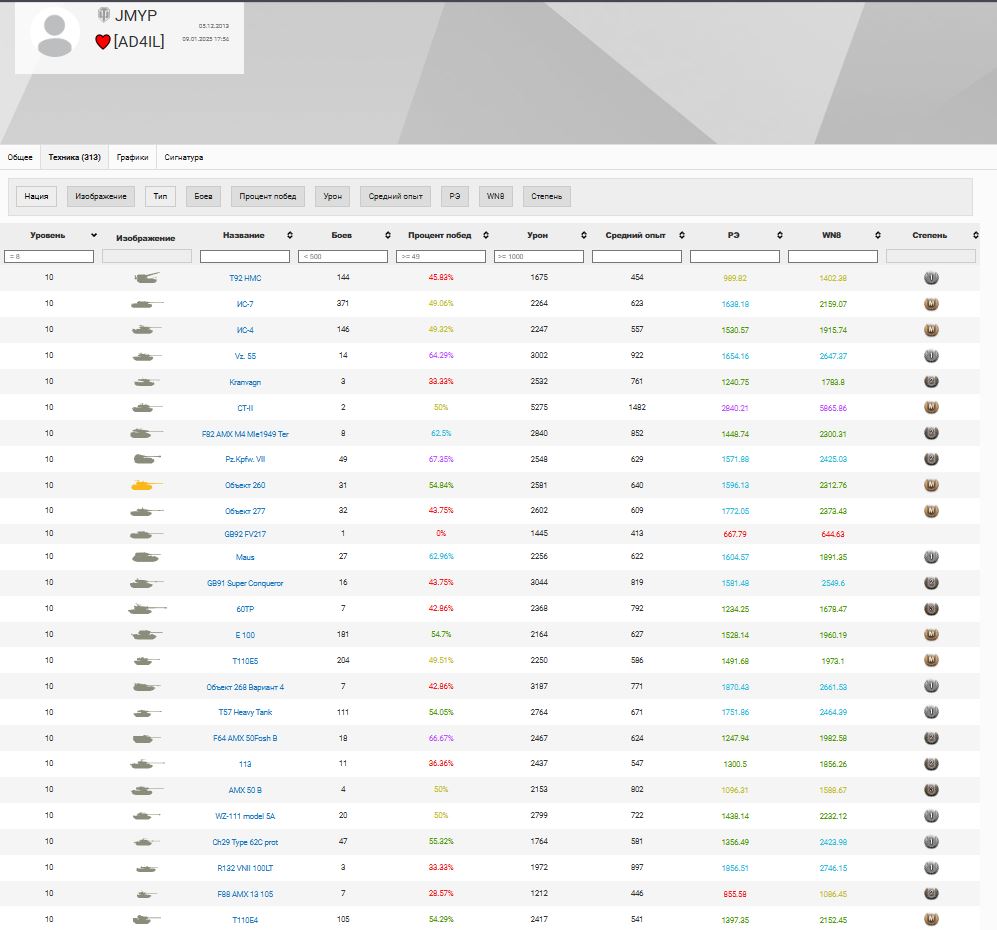The image size is (997, 930).
Task: Open the GB91 Super Conqueror link
Action: click(245, 583)
